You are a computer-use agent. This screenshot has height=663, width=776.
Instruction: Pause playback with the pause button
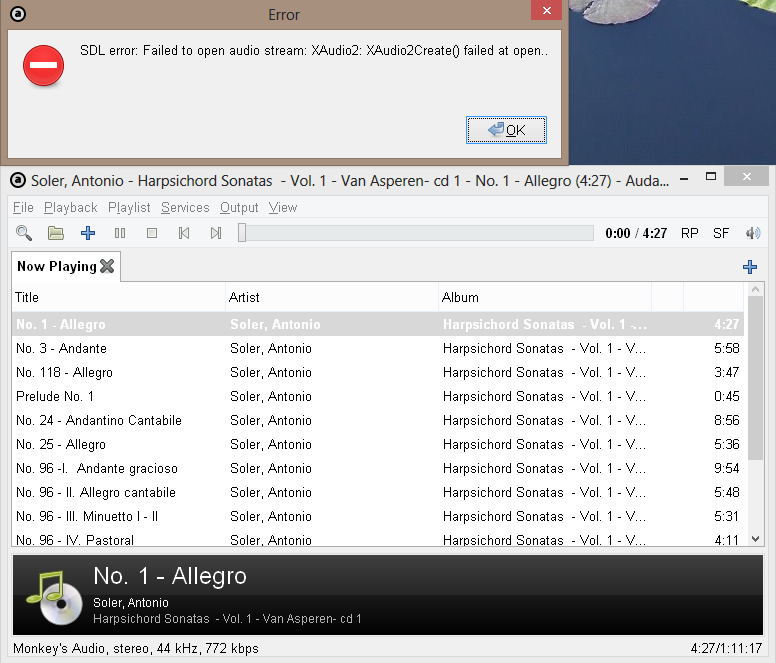(x=120, y=233)
